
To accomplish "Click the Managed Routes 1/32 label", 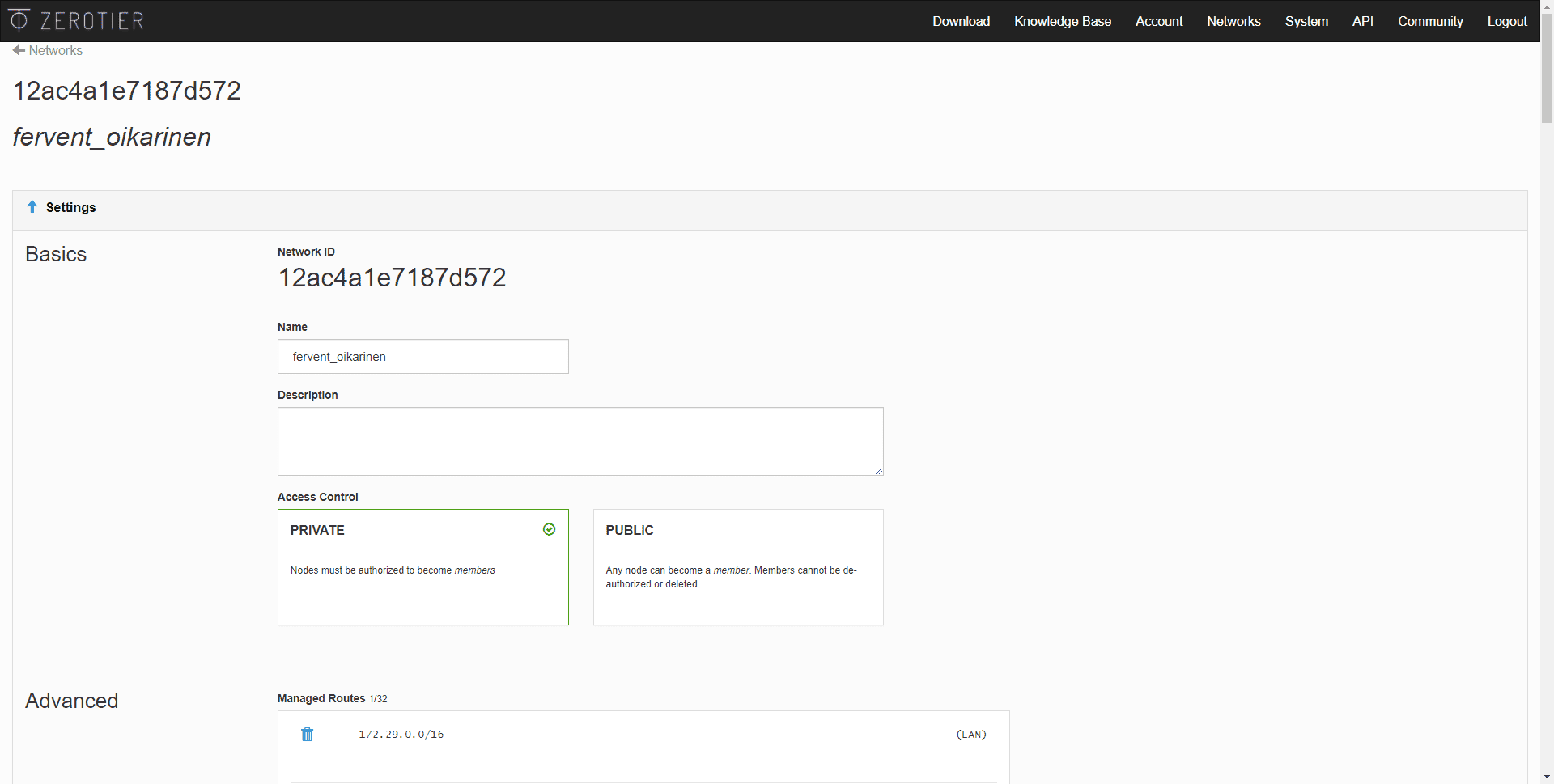I will click(x=332, y=698).
